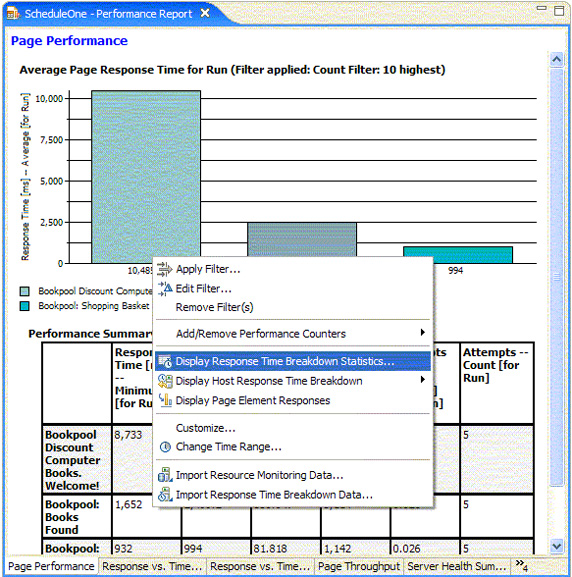The width and height of the screenshot is (572, 577).
Task: Open the Customize... menu entry
Action: pyautogui.click(x=293, y=428)
